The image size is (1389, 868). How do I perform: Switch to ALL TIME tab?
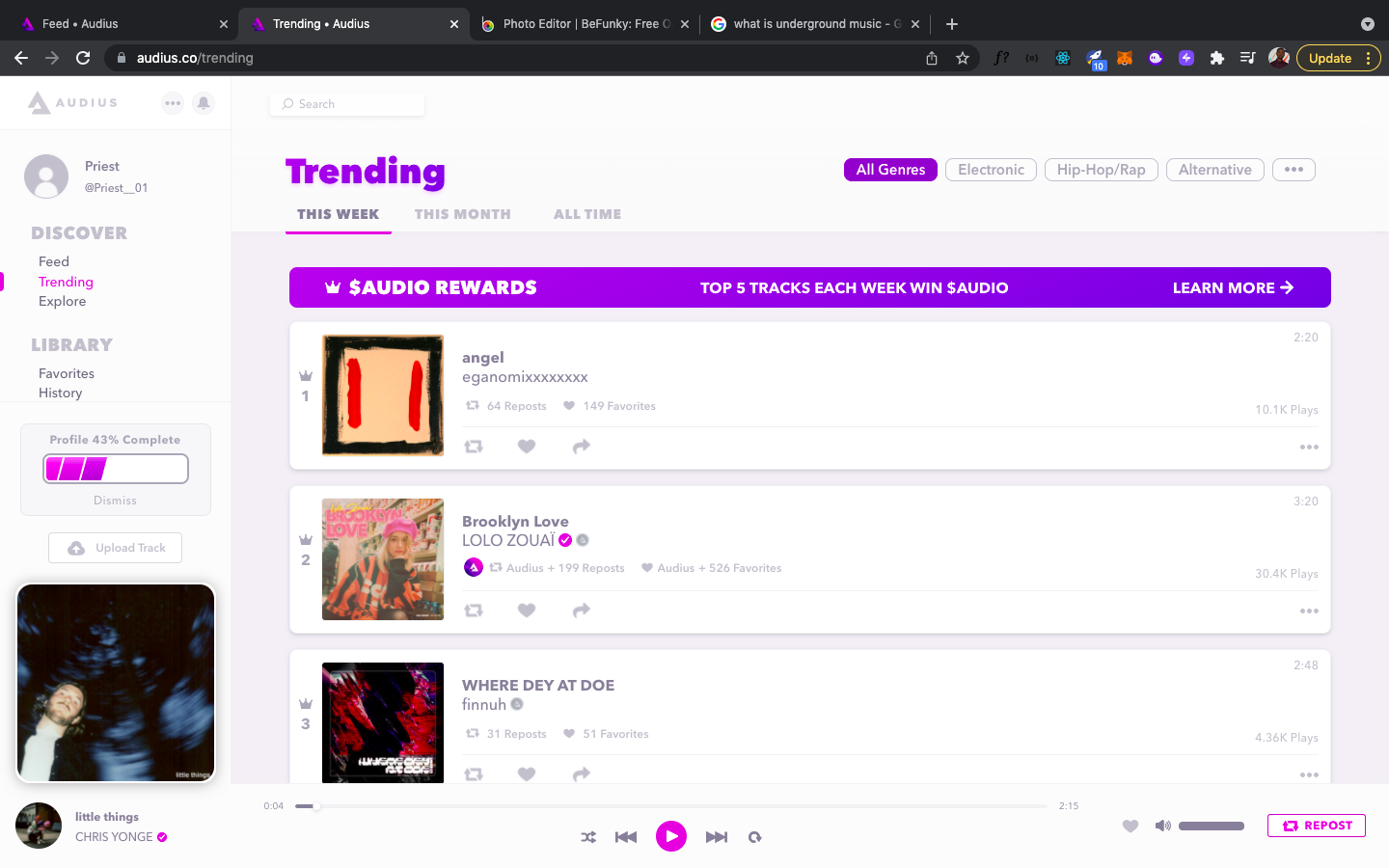tap(587, 214)
